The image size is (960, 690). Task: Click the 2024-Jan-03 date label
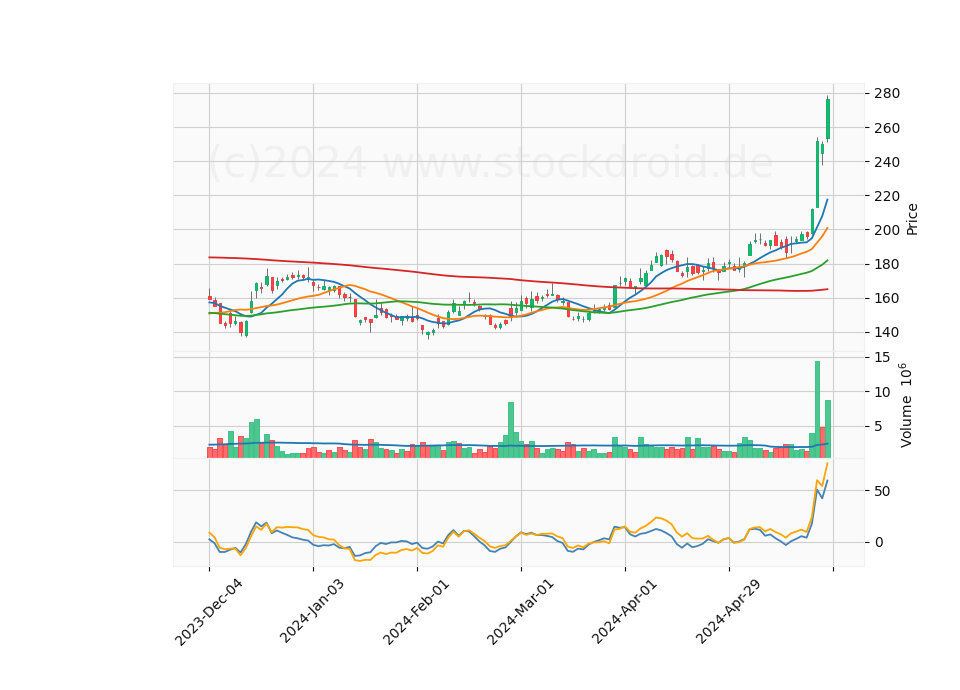[x=312, y=611]
